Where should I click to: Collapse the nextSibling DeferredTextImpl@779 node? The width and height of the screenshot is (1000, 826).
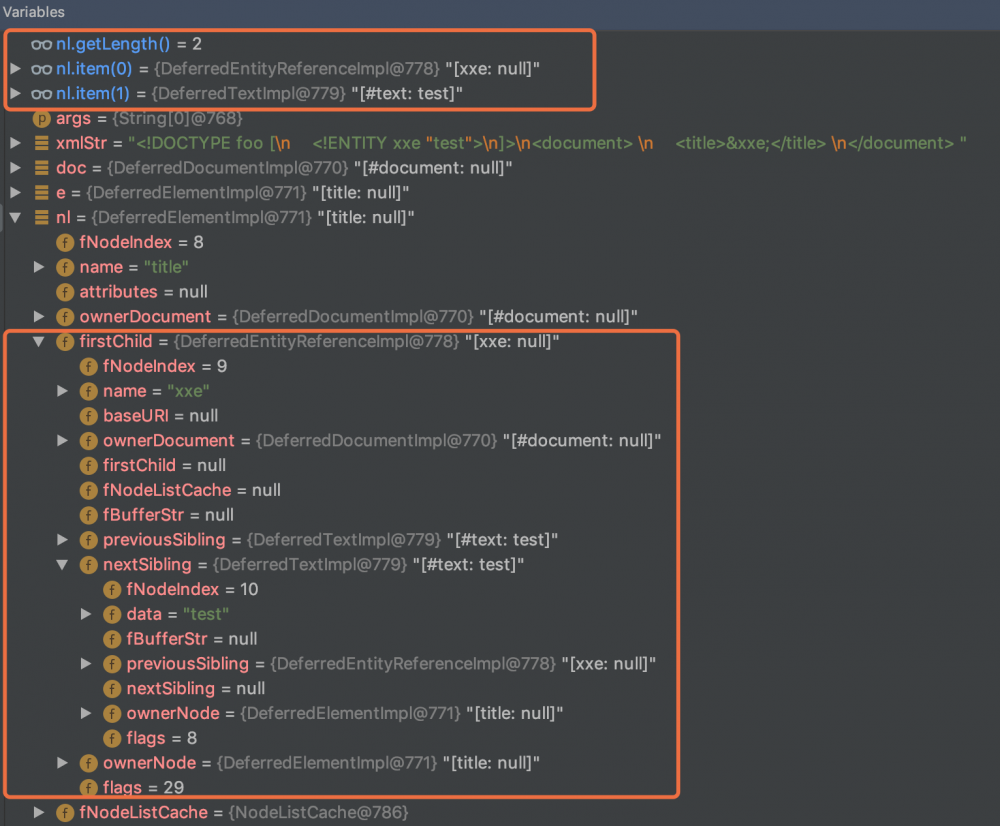tap(62, 564)
